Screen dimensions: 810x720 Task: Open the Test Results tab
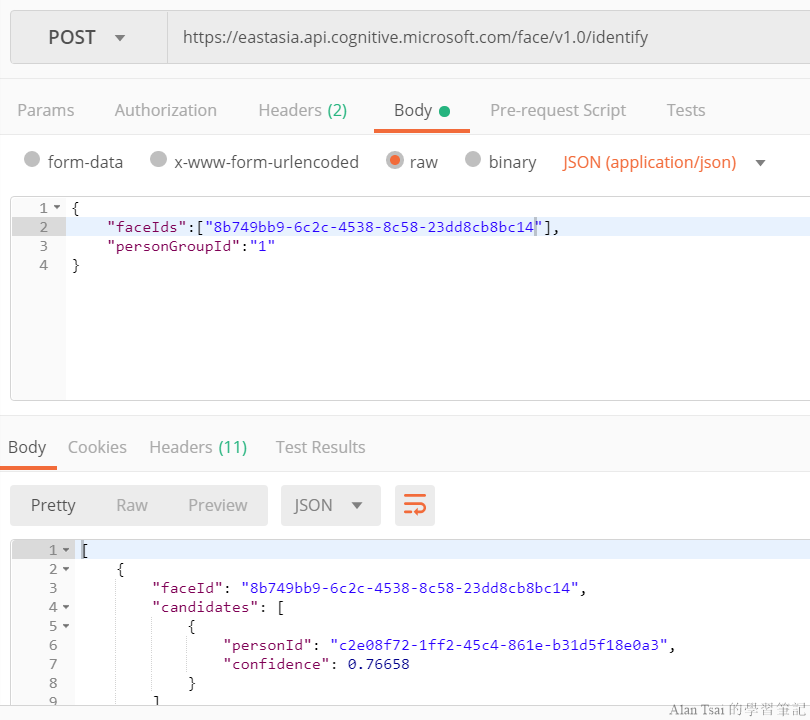coord(320,447)
